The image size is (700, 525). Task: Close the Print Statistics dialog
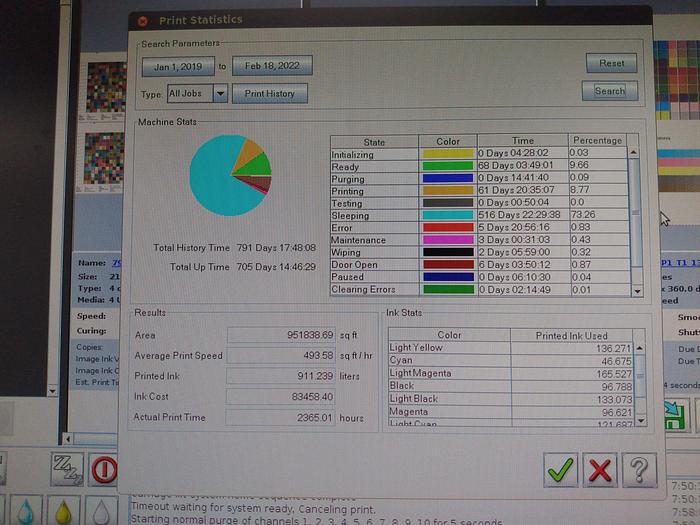[x=142, y=20]
